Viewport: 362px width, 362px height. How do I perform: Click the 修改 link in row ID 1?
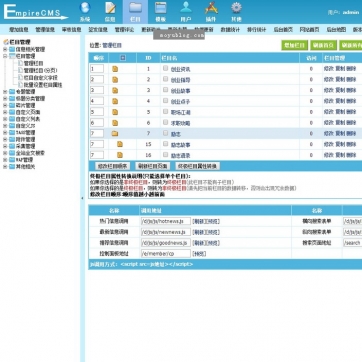click(328, 69)
